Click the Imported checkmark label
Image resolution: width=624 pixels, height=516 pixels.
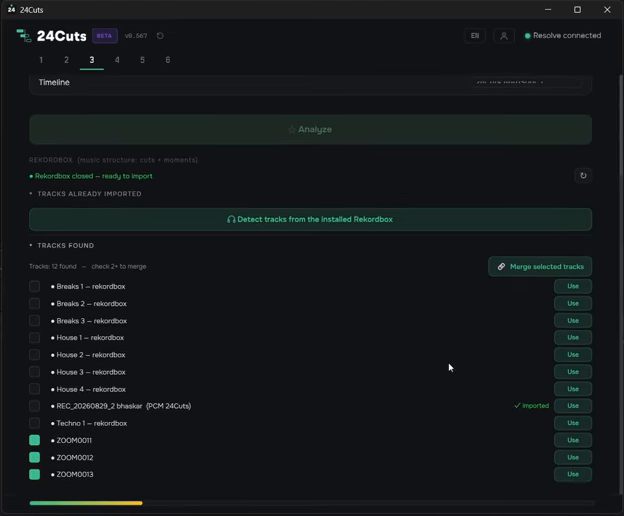532,406
